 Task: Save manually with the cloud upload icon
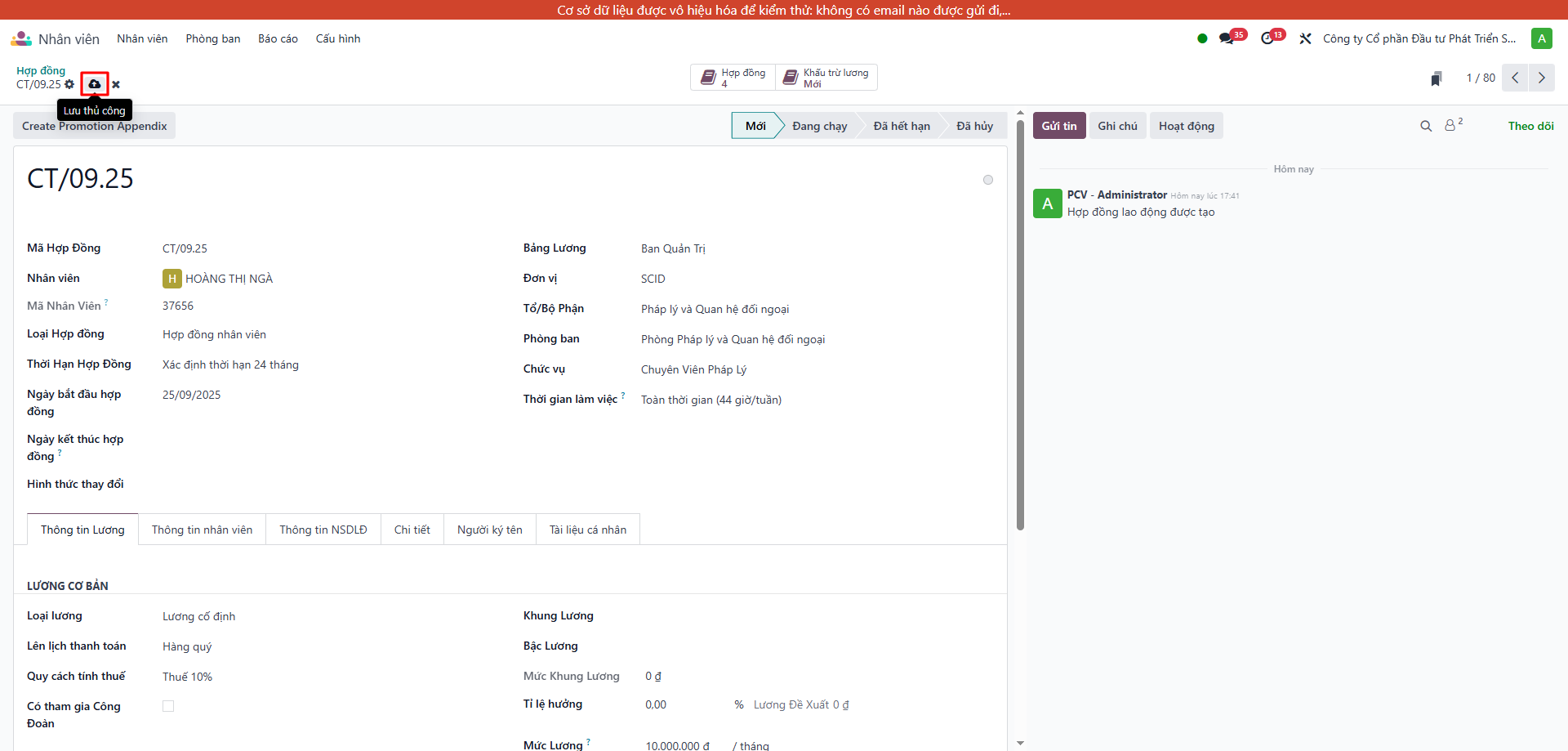click(x=95, y=84)
